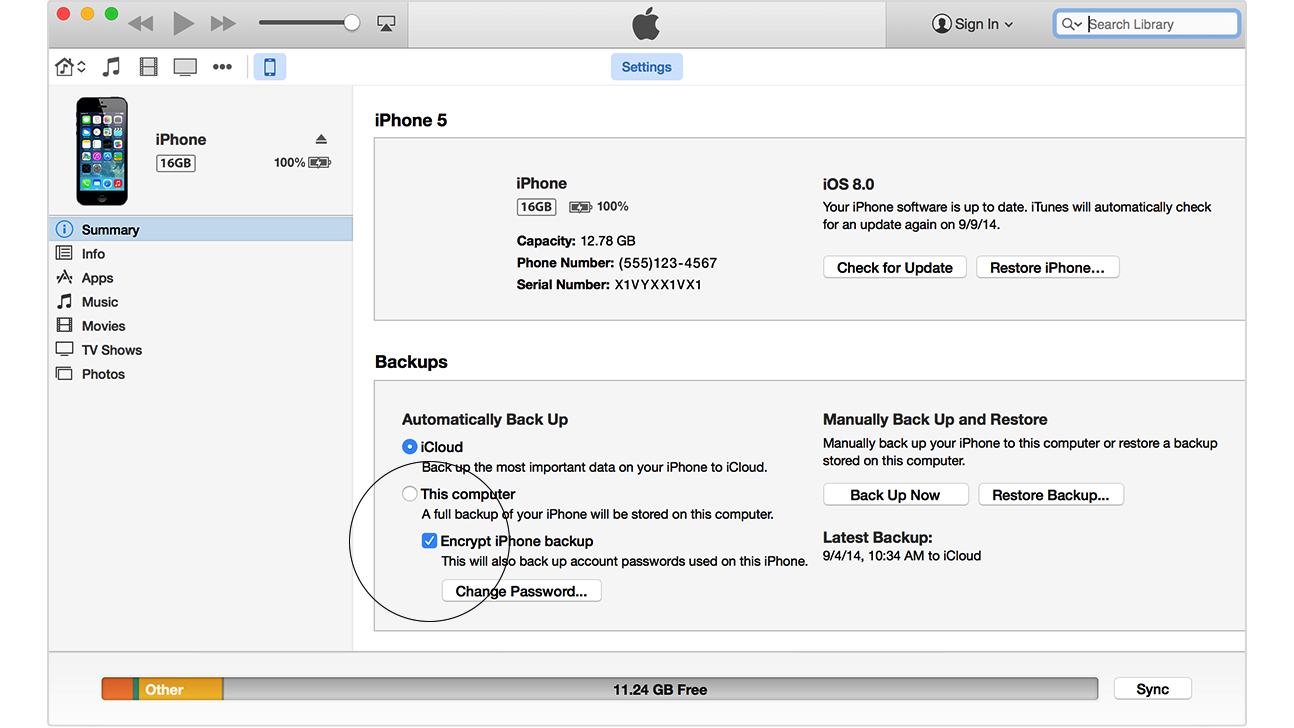Switch to the Music library icon
Viewport: 1294px width, 728px height.
[112, 67]
